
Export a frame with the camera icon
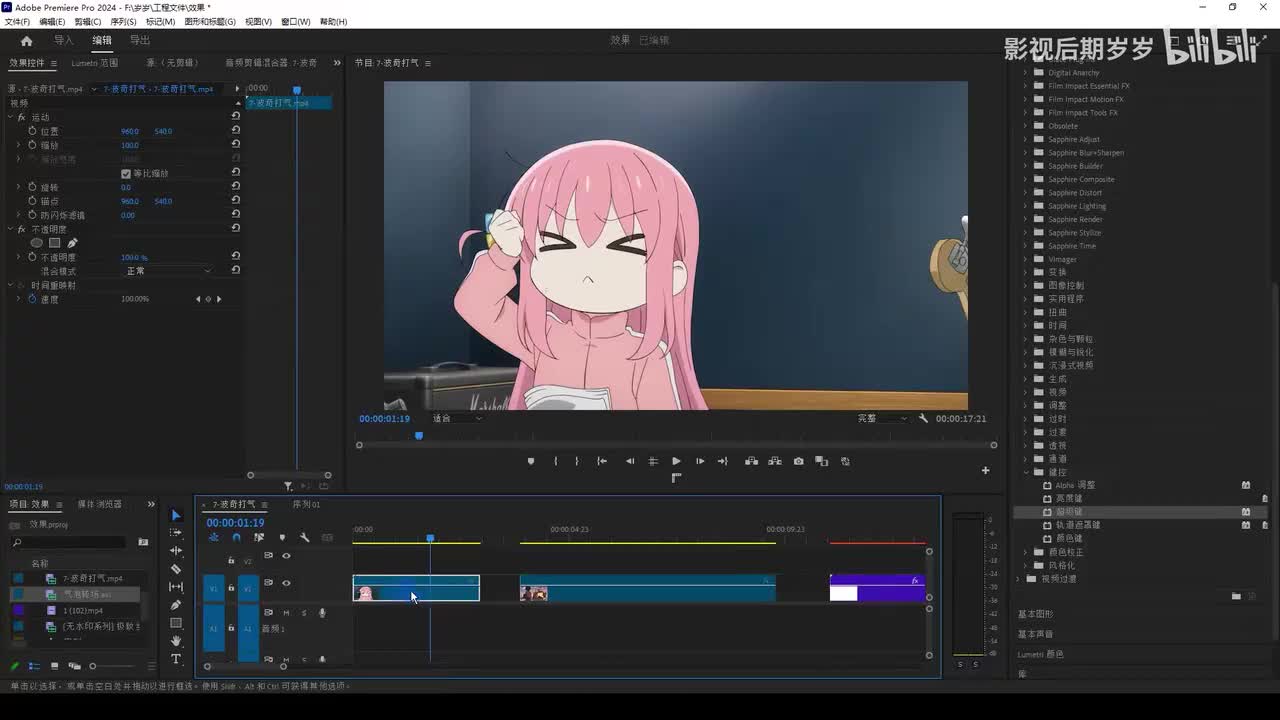798,461
